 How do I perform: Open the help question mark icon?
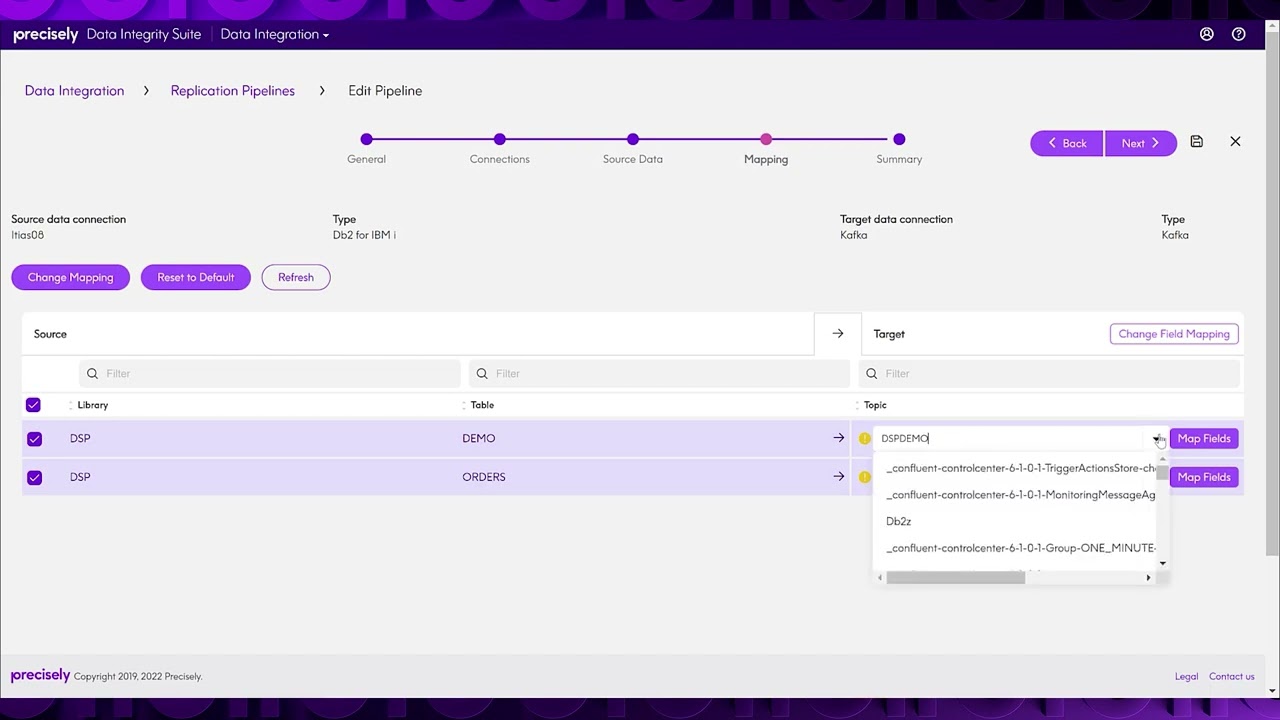(1238, 34)
